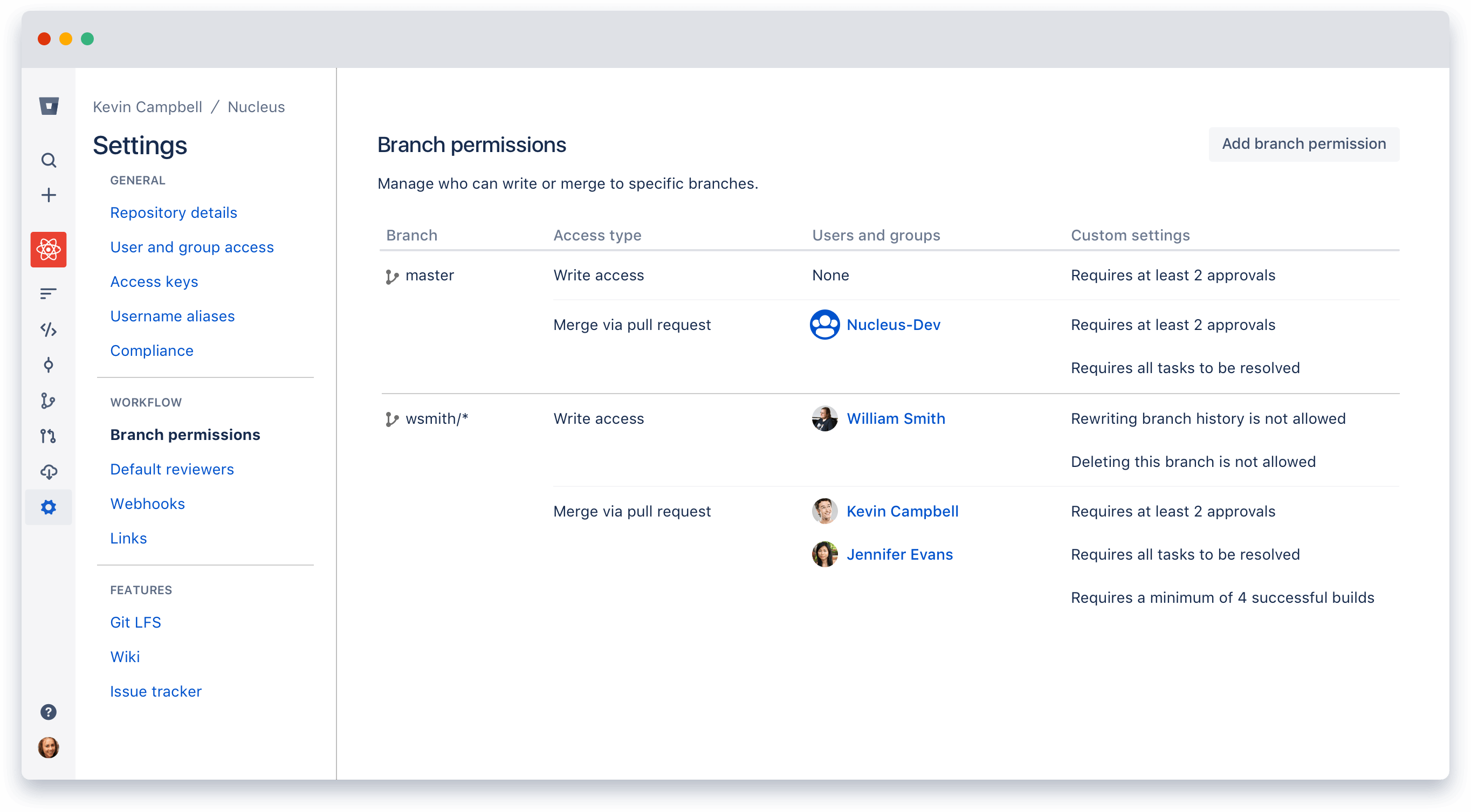
Task: Open the repository overview list icon
Action: pos(49,293)
